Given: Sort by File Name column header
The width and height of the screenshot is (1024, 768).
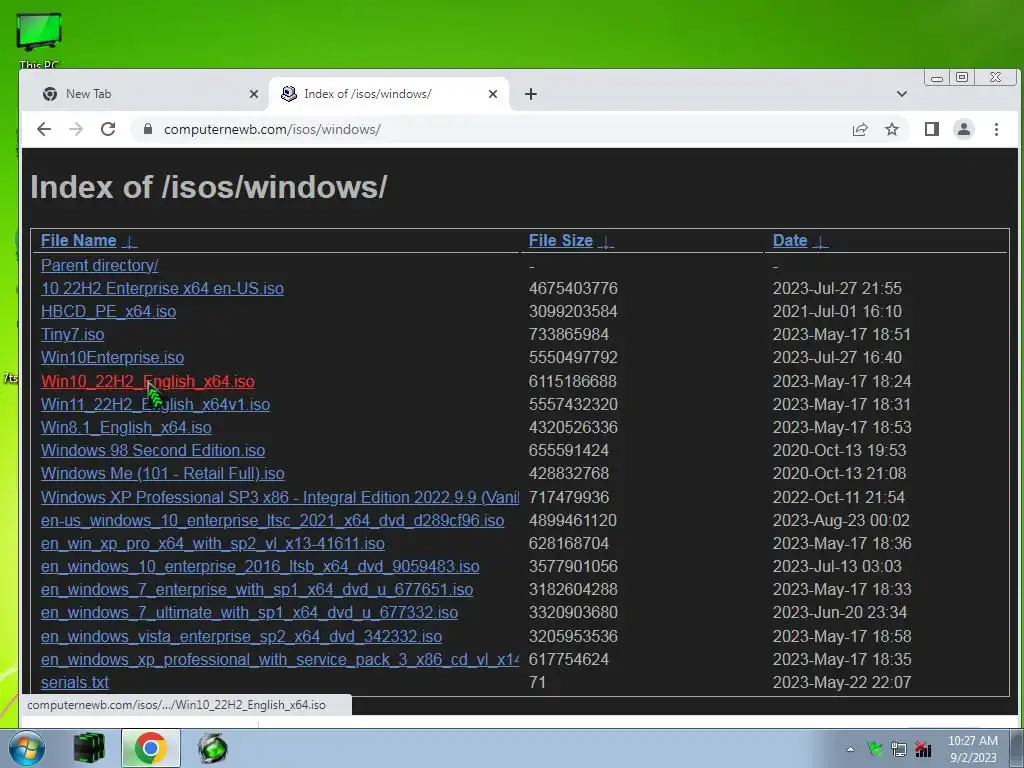Looking at the screenshot, I should [78, 240].
